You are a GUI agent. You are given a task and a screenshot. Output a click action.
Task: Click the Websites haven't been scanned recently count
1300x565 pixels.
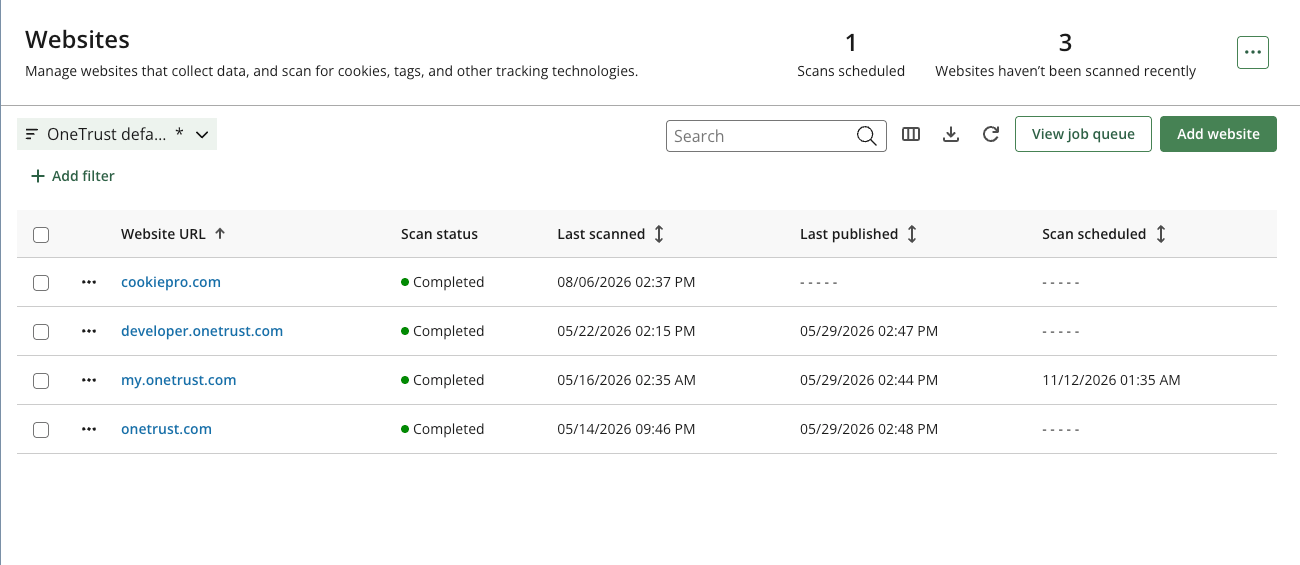[x=1065, y=43]
